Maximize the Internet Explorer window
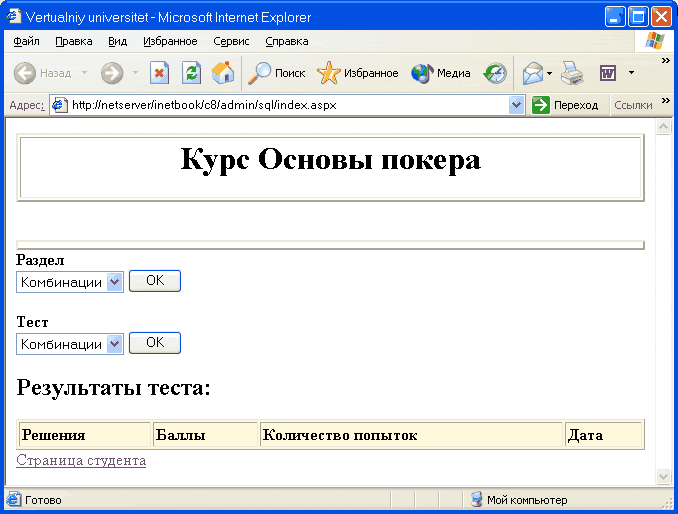 point(638,17)
